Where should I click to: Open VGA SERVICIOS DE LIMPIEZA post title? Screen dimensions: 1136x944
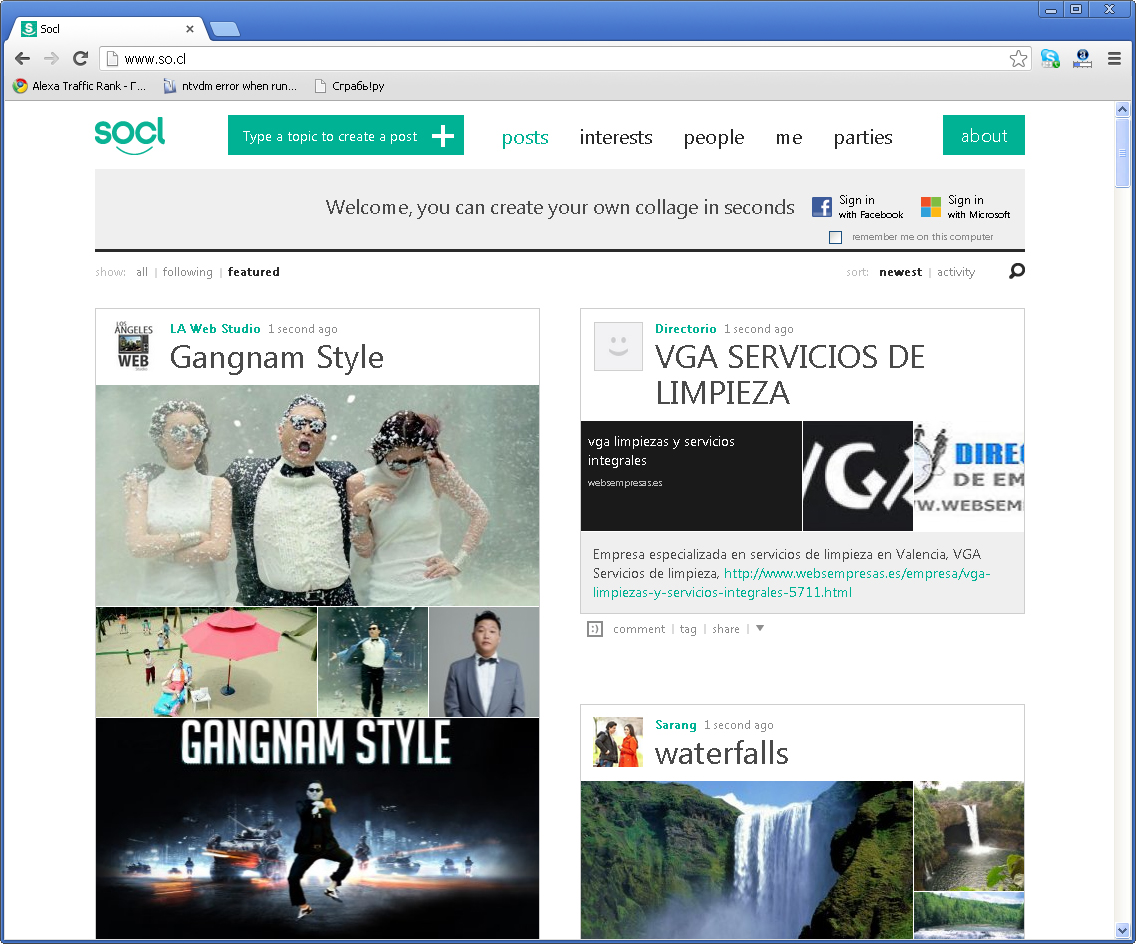point(790,375)
